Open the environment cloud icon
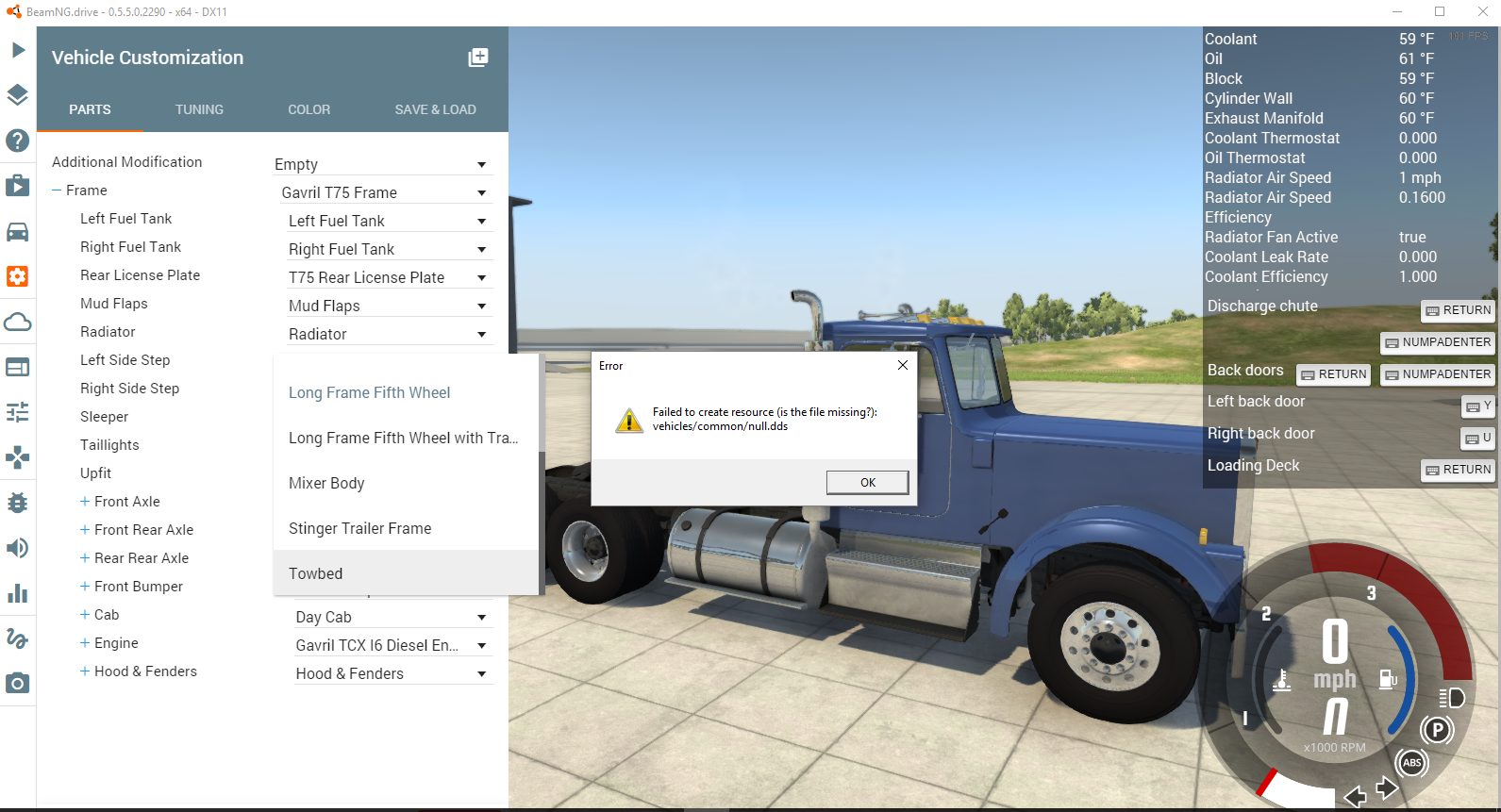This screenshot has height=812, width=1501. coord(18,322)
